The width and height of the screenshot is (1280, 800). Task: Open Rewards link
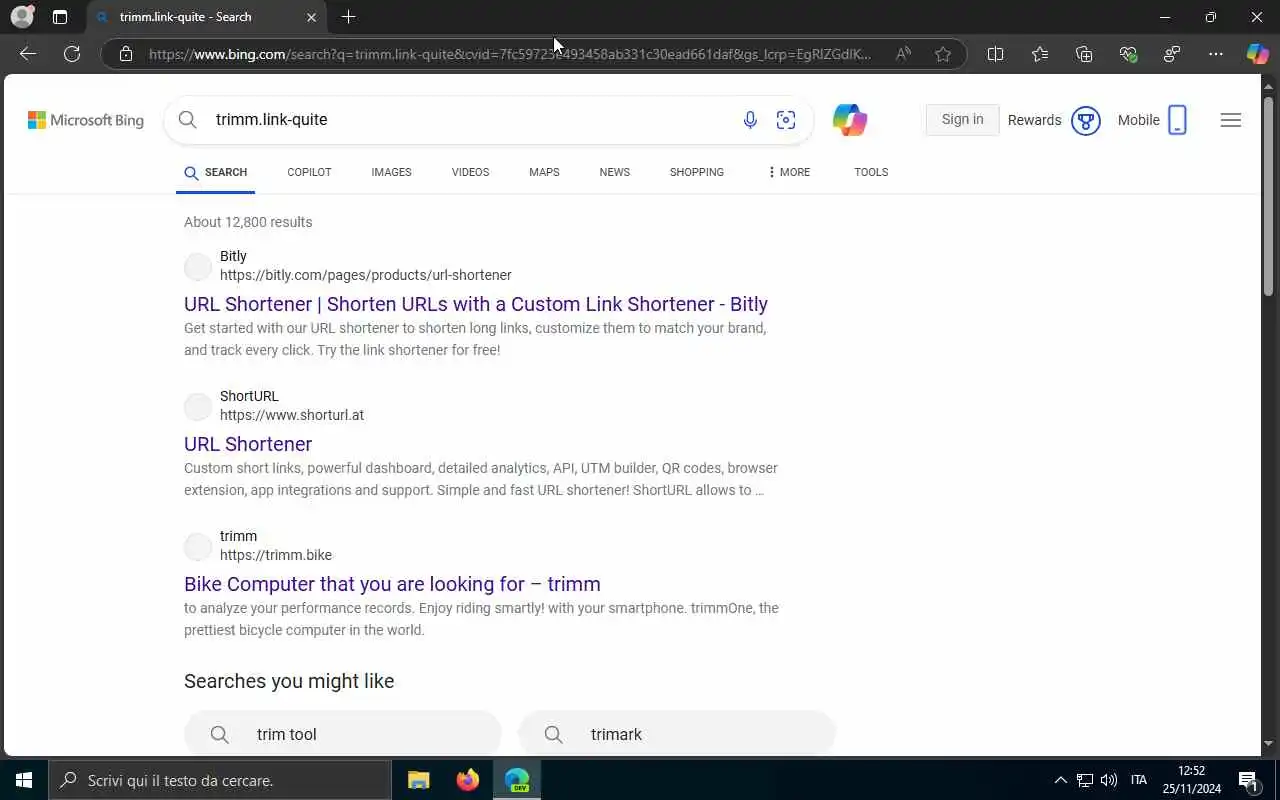[1034, 120]
